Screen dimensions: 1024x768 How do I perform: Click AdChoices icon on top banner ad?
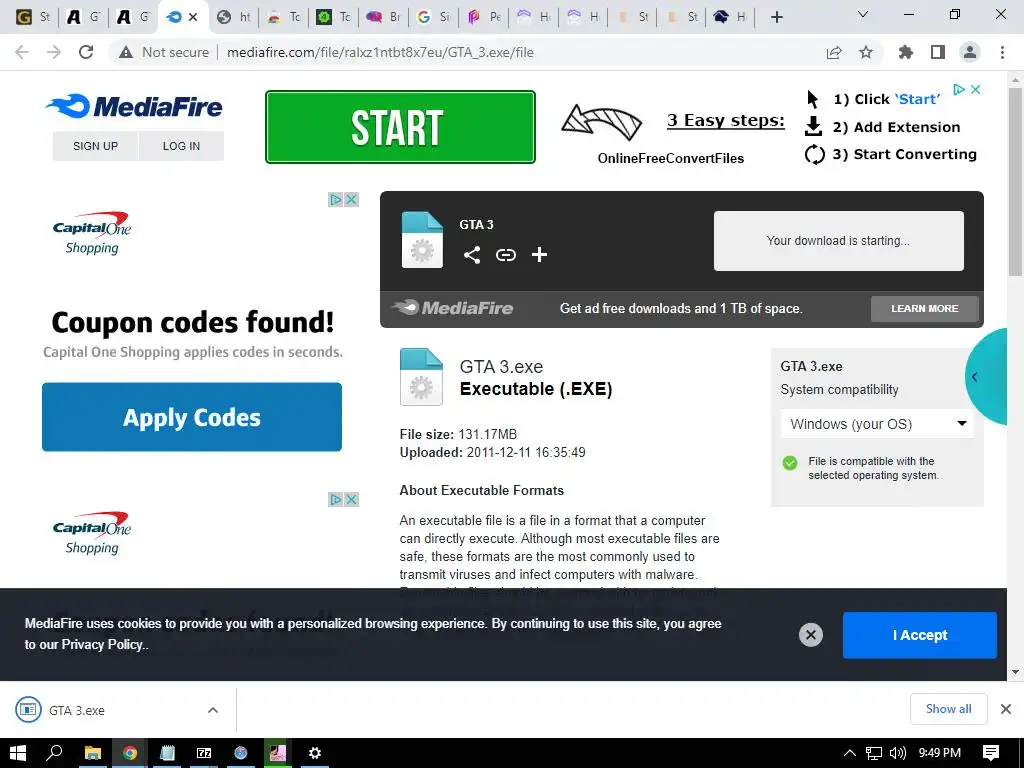click(959, 89)
